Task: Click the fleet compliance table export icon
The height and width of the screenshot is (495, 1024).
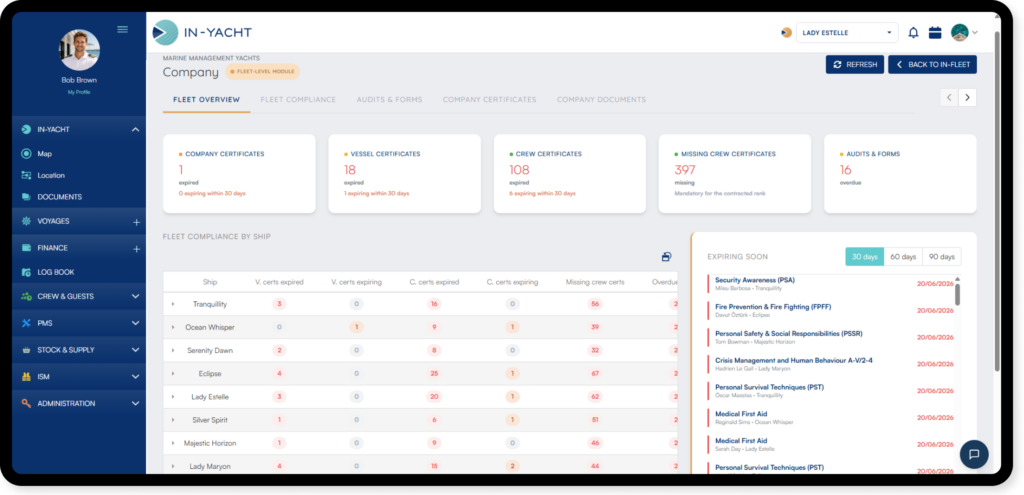Action: point(666,257)
